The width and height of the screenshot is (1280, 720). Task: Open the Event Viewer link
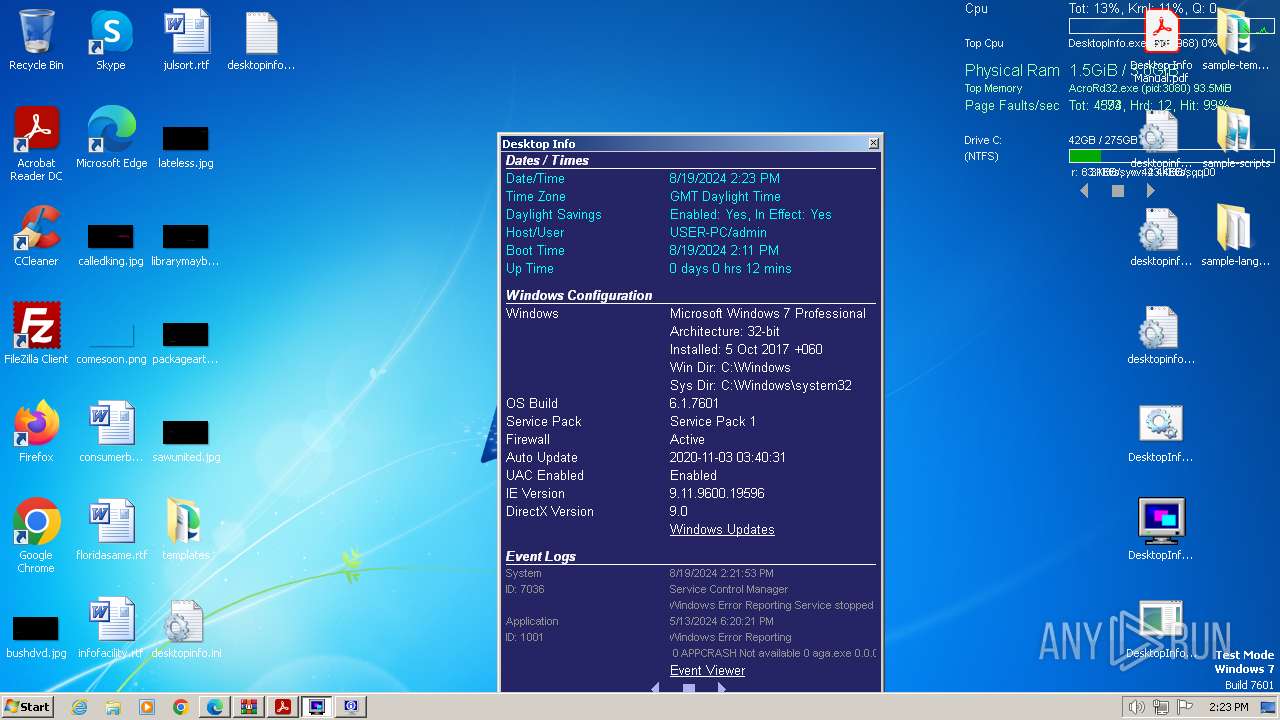[x=707, y=670]
